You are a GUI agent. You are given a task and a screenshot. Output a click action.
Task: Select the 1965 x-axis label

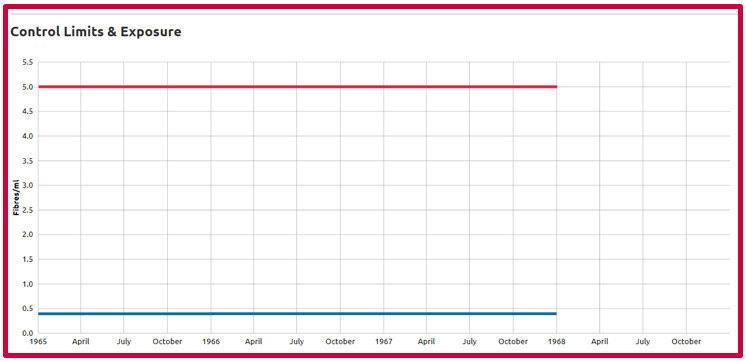click(38, 342)
